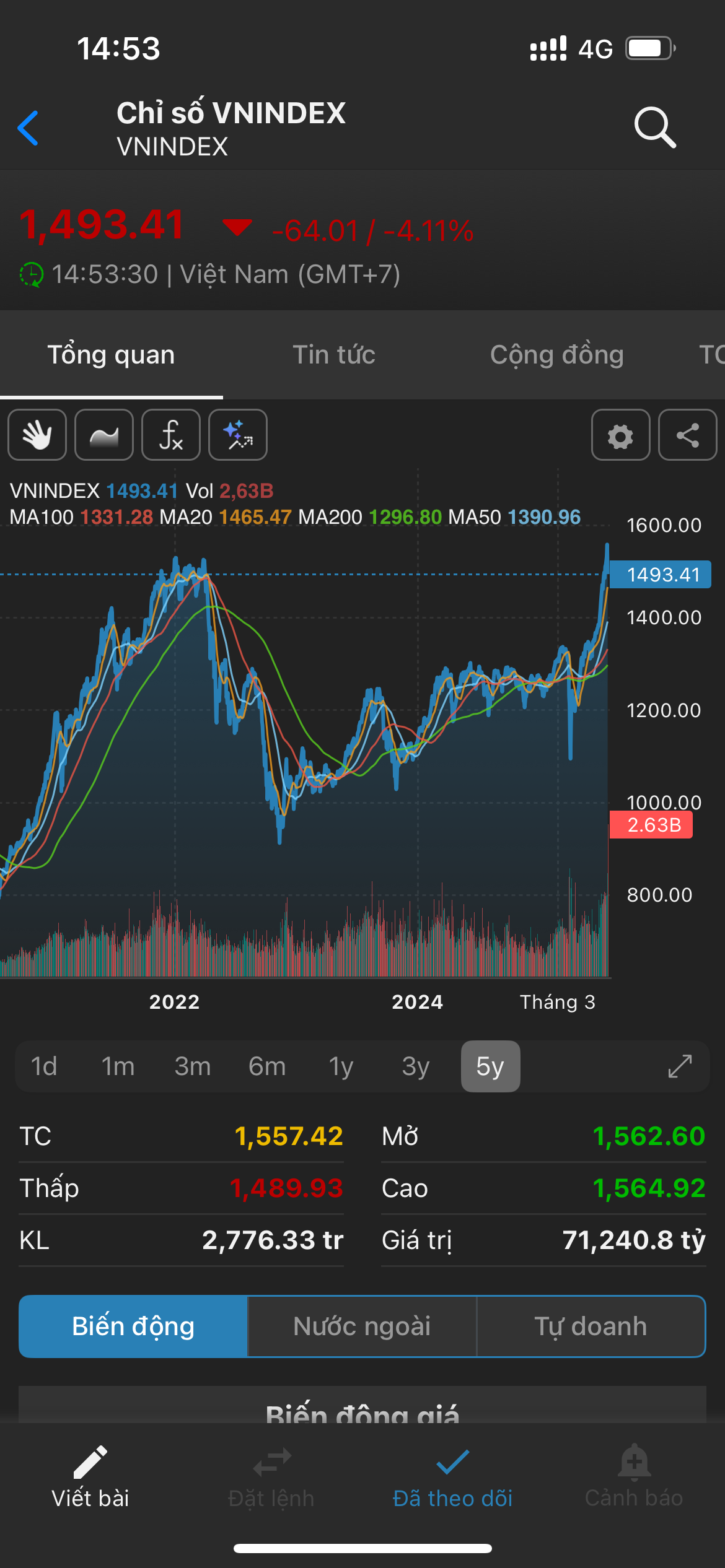The image size is (725, 1568).
Task: Select the 5y timeframe
Action: (x=490, y=1066)
